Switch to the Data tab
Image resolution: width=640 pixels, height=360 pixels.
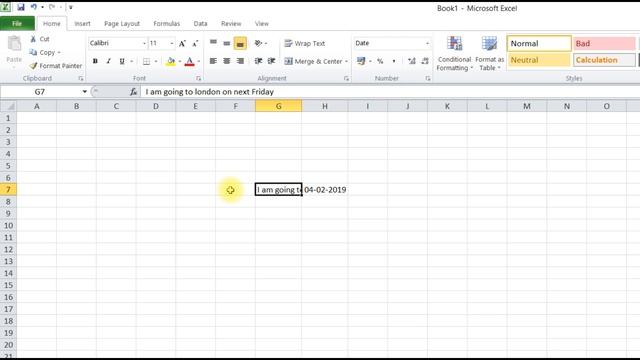pos(200,24)
